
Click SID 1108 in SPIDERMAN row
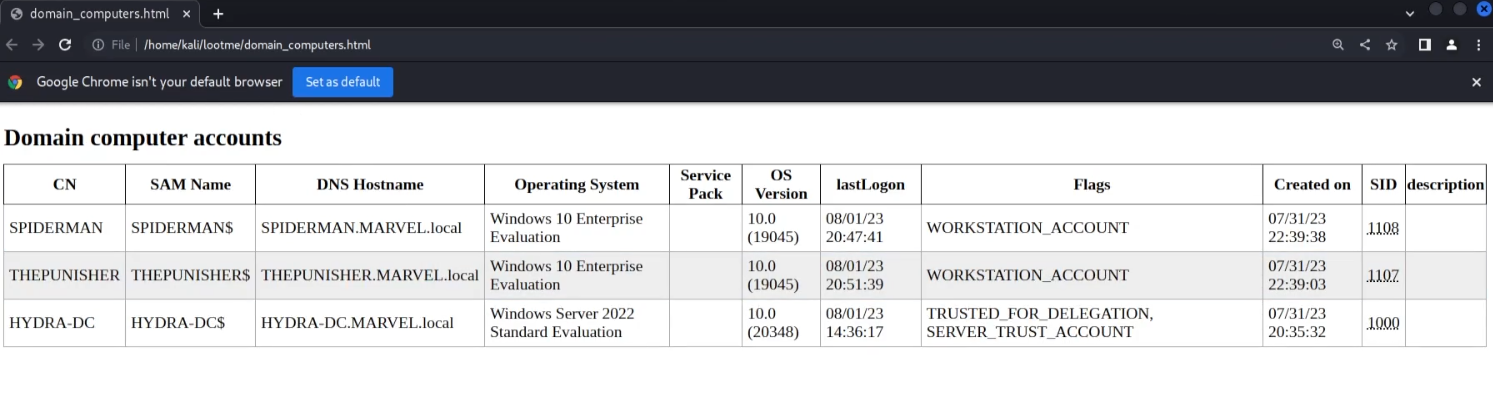point(1383,228)
